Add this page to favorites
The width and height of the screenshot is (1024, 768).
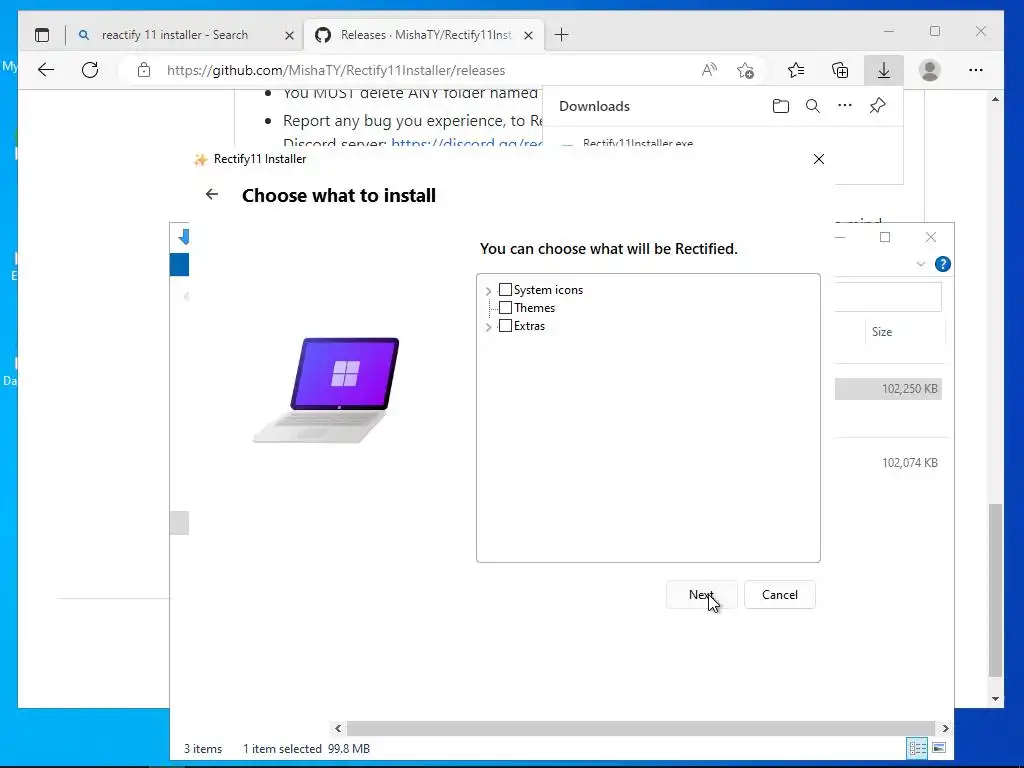745,70
